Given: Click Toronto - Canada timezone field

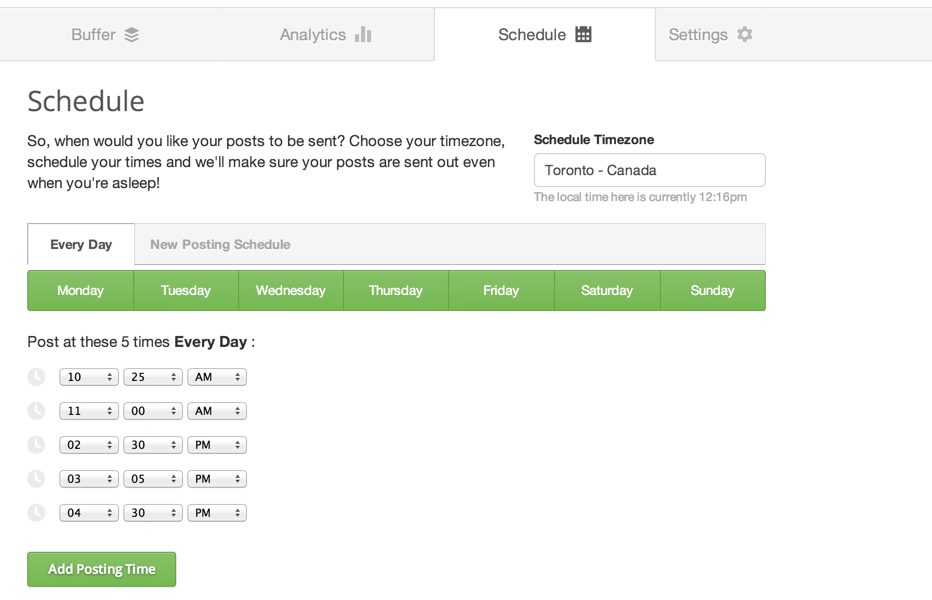Looking at the screenshot, I should click(x=650, y=170).
